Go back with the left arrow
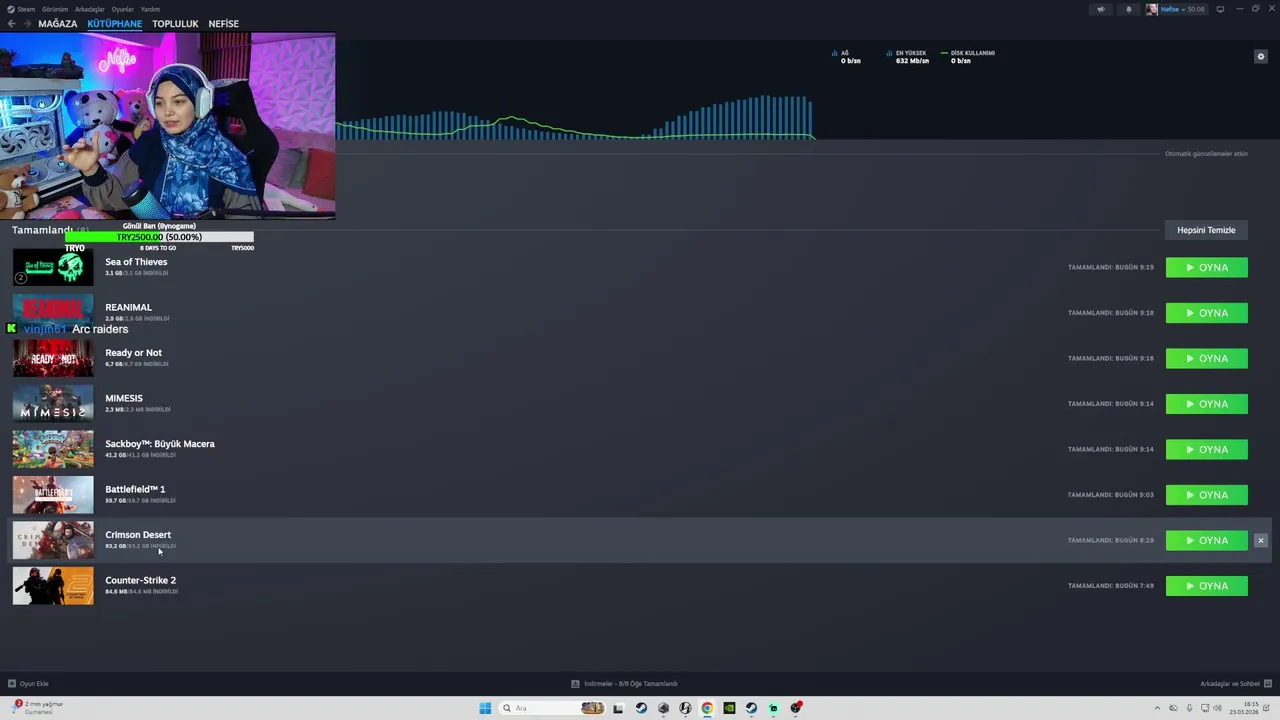1280x720 pixels. (11, 23)
